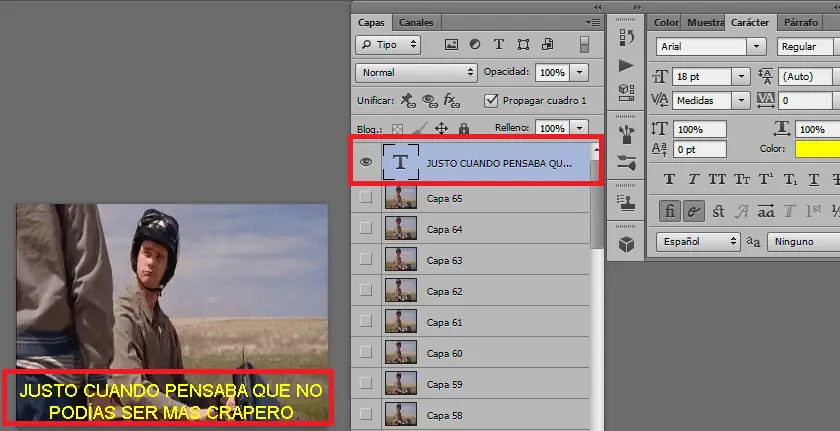Open Ninguno anti-aliasing dropdown

(803, 241)
